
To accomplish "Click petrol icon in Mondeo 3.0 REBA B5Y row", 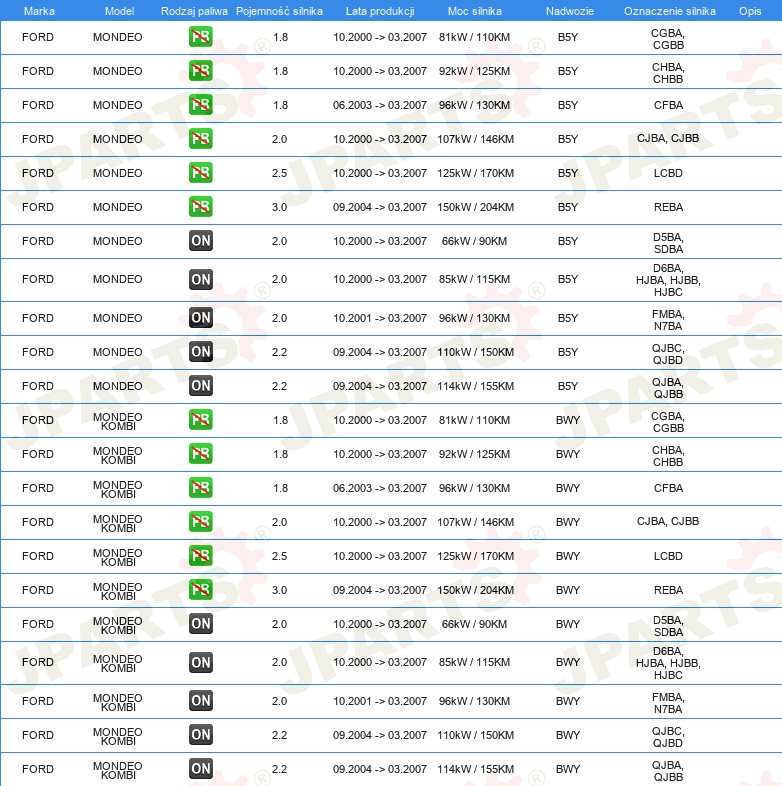I will coord(201,207).
